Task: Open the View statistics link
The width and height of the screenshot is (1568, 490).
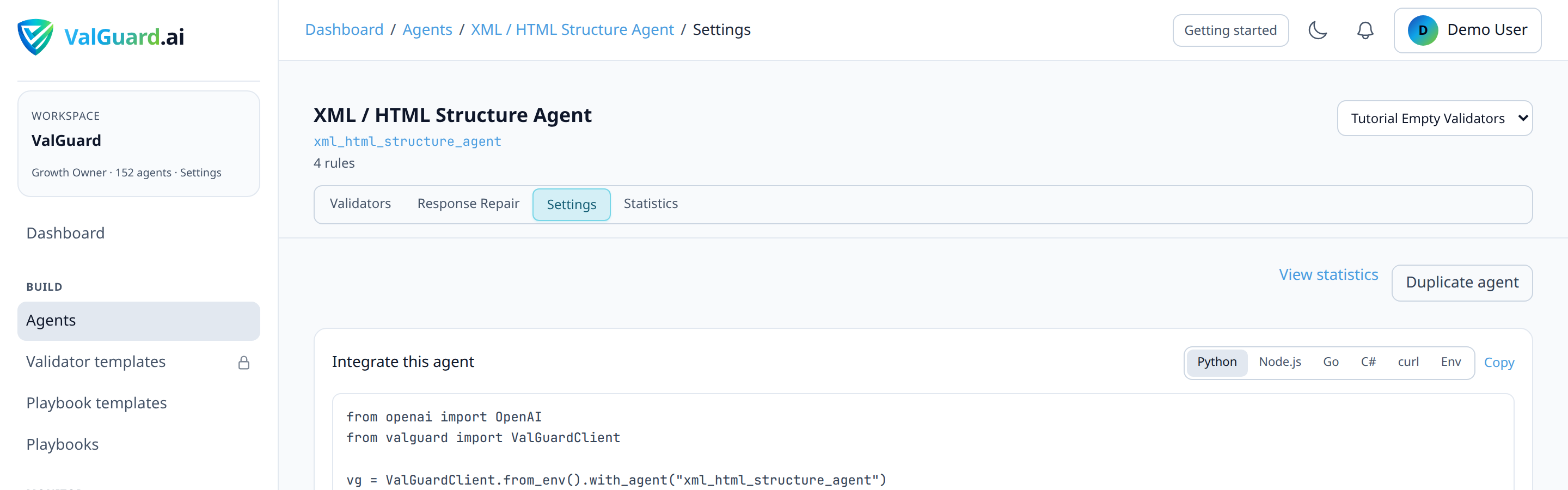Action: 1328,274
